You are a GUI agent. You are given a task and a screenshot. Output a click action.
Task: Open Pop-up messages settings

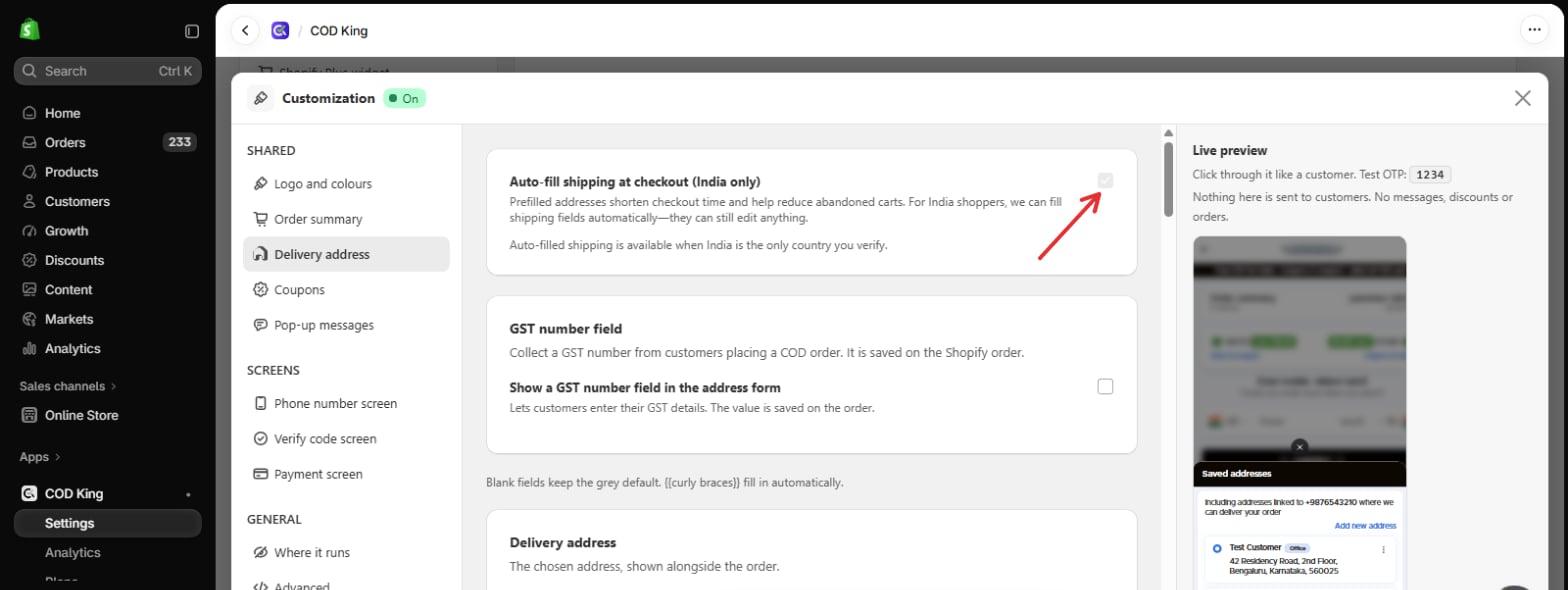(346, 325)
